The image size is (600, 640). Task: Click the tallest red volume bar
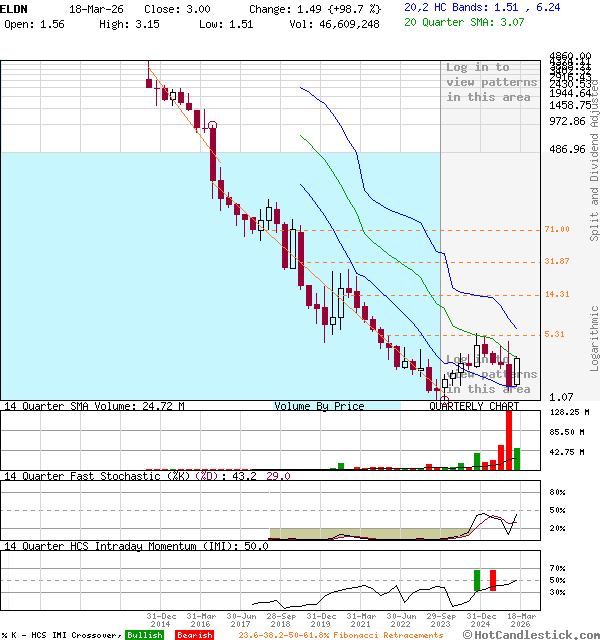click(x=509, y=440)
